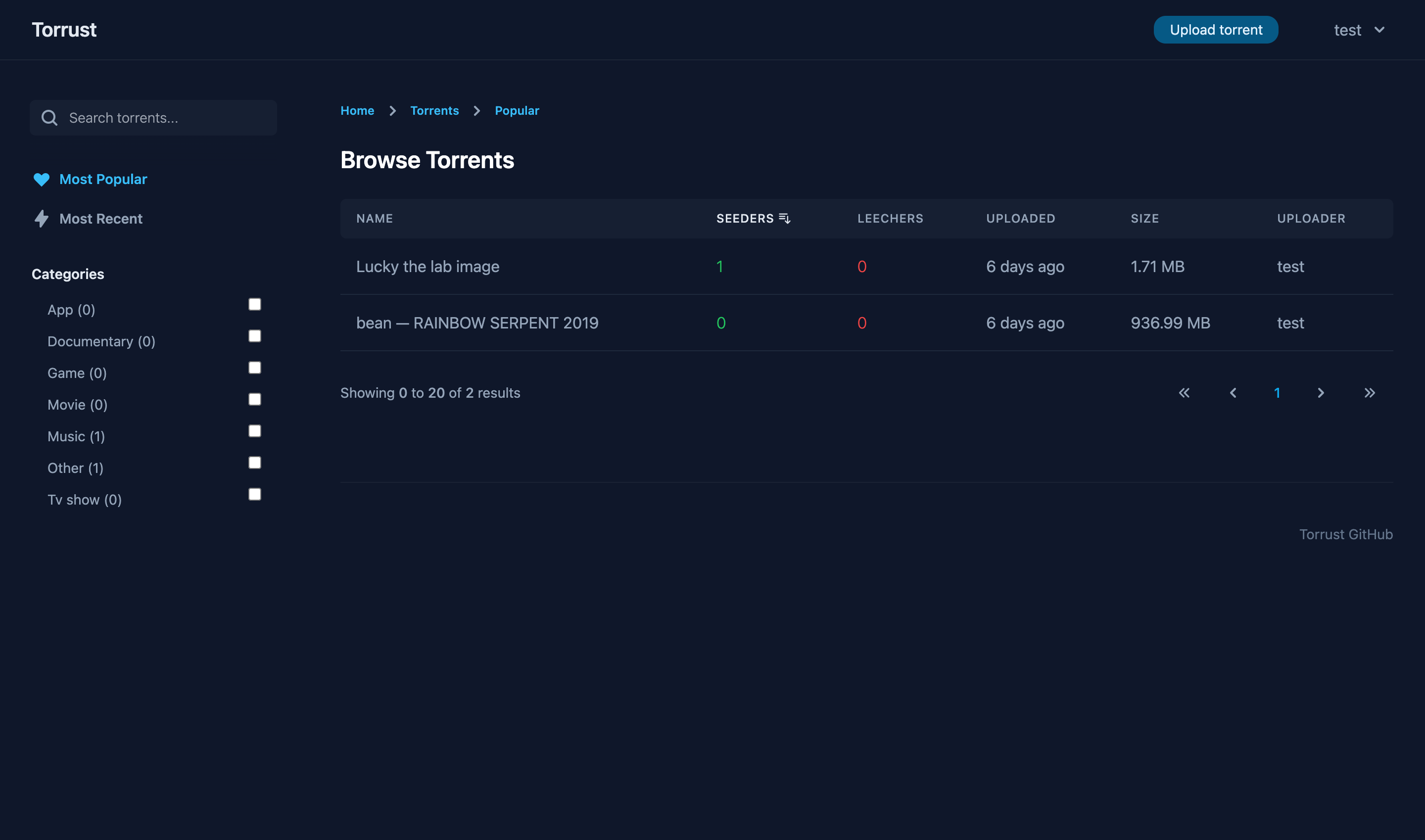Check the Tv show category checkbox

coord(255,495)
